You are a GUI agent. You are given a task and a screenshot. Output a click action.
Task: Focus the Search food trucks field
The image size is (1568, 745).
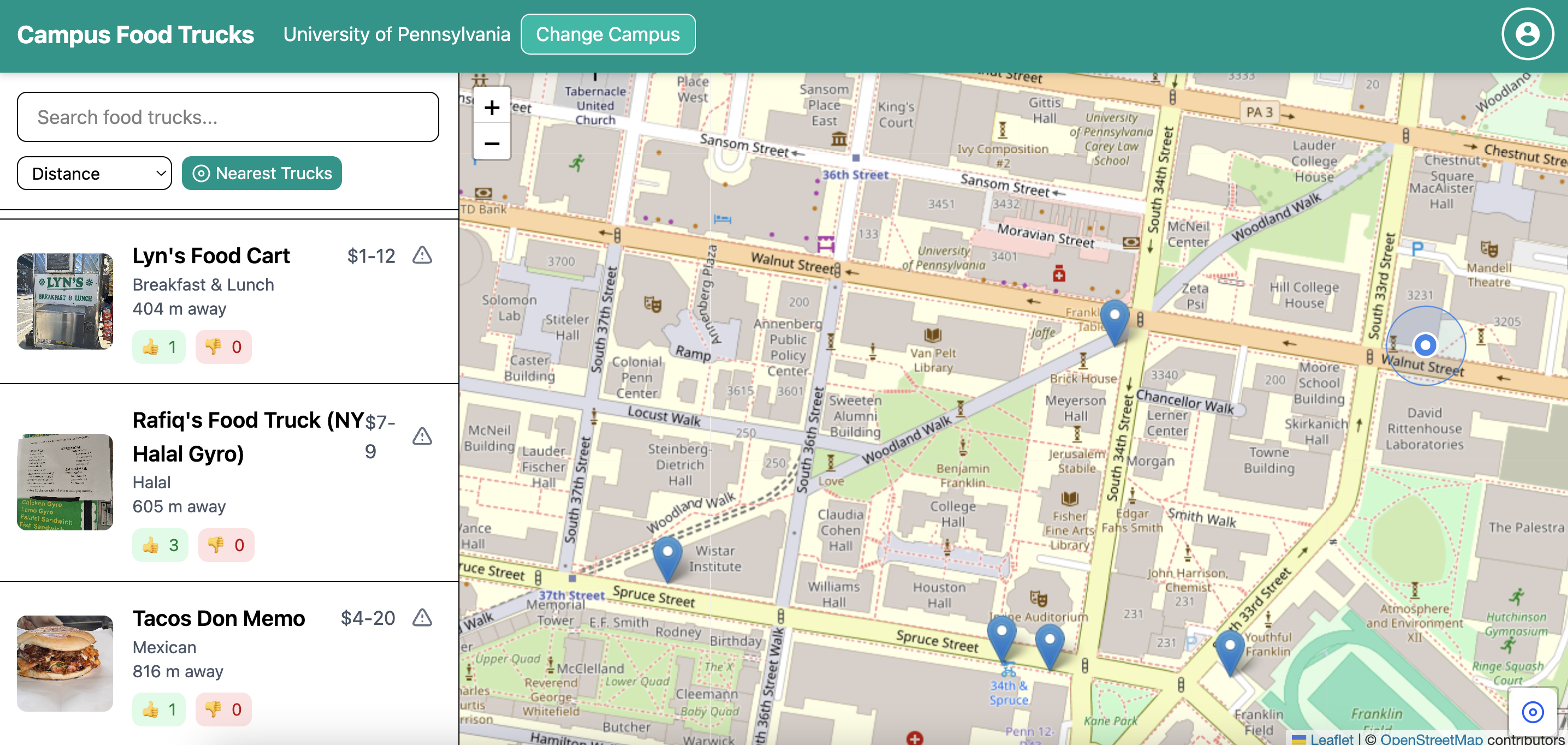click(228, 117)
